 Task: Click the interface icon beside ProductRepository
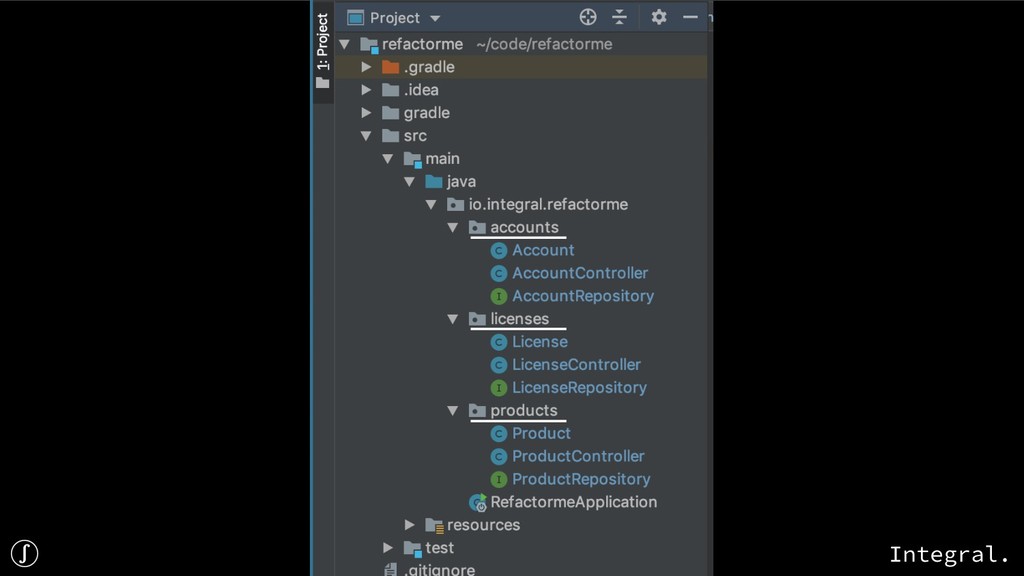499,479
